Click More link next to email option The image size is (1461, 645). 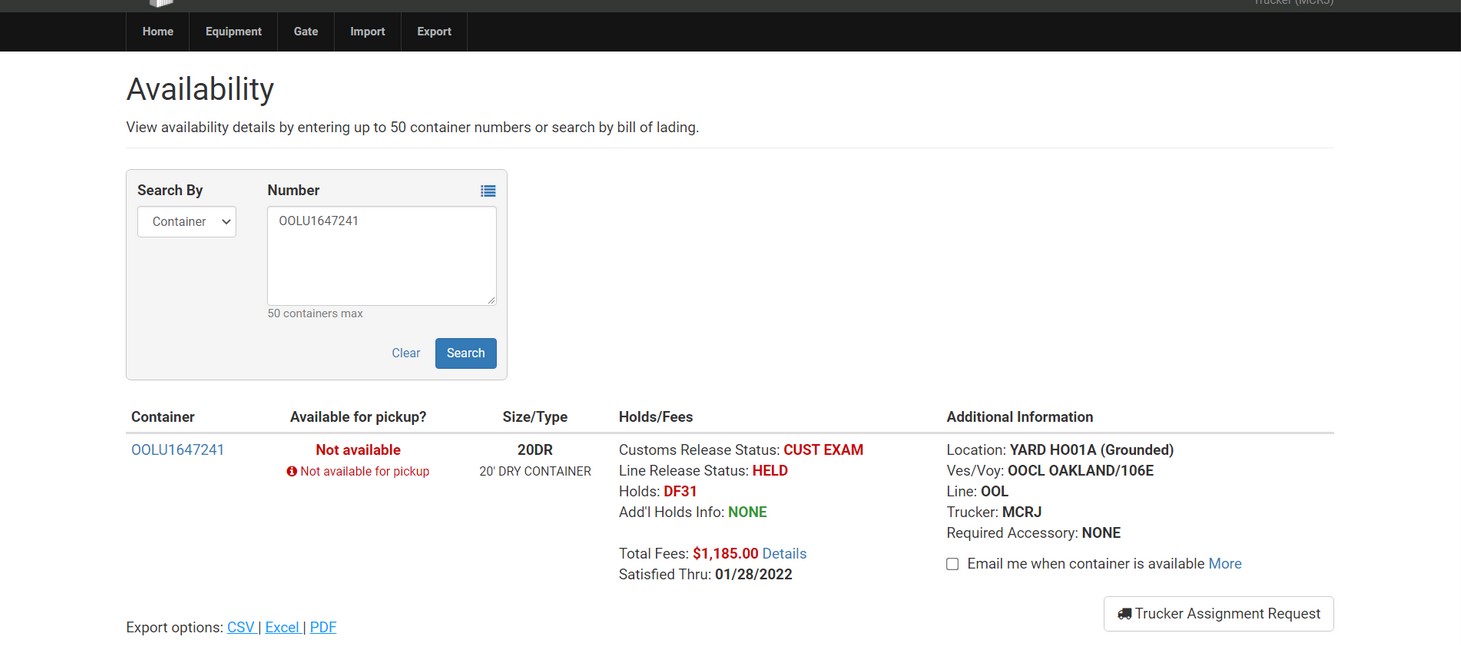[1225, 564]
